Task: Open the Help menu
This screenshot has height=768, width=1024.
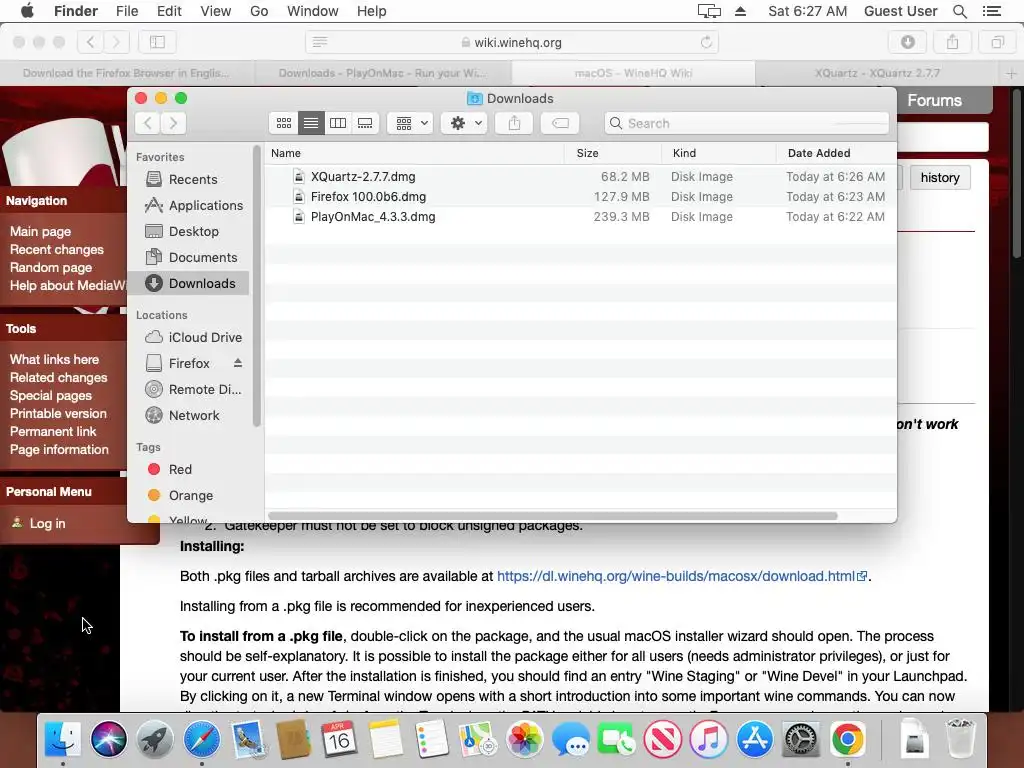Action: click(x=372, y=11)
